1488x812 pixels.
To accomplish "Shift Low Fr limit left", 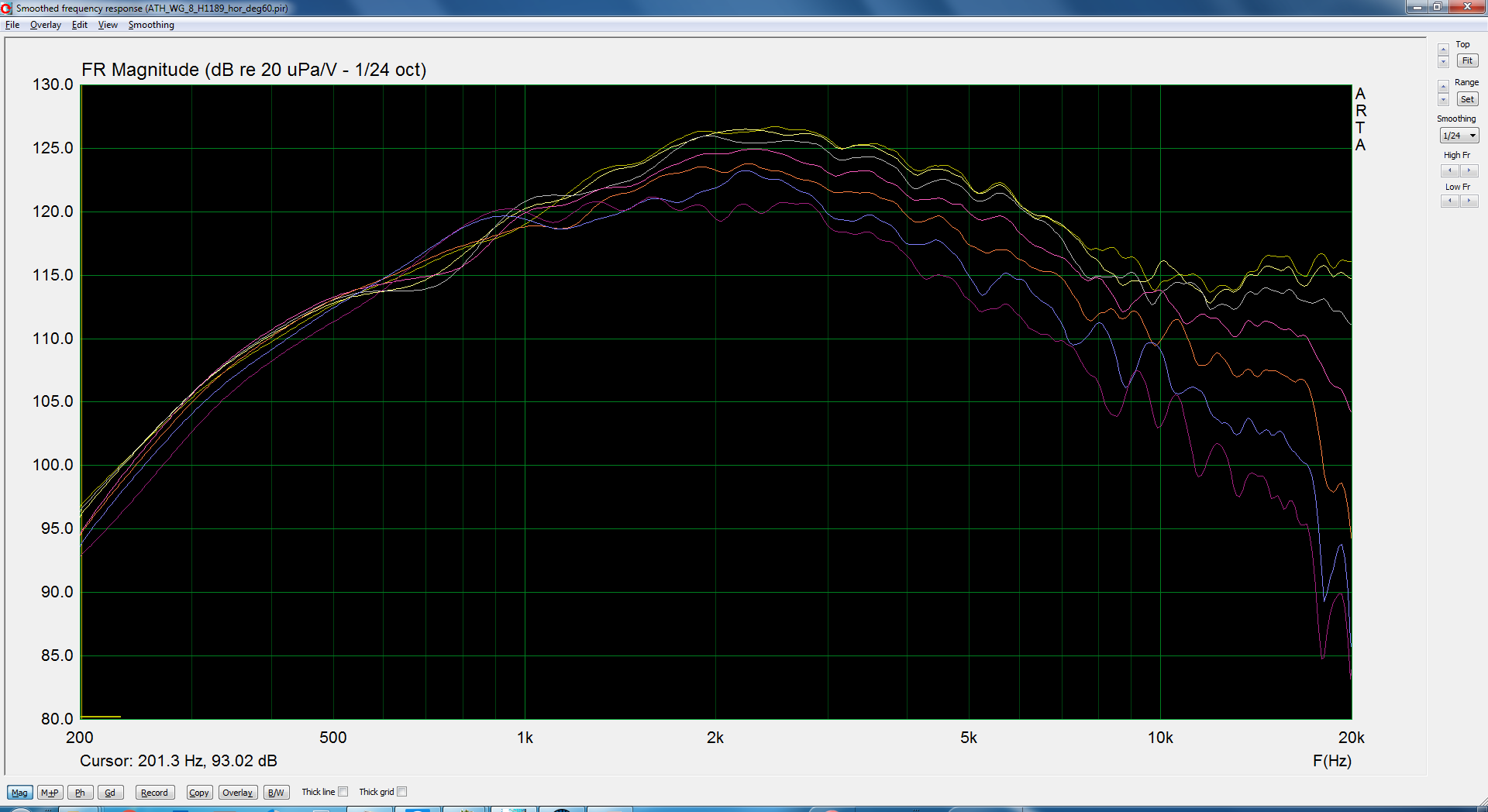I will pyautogui.click(x=1450, y=201).
